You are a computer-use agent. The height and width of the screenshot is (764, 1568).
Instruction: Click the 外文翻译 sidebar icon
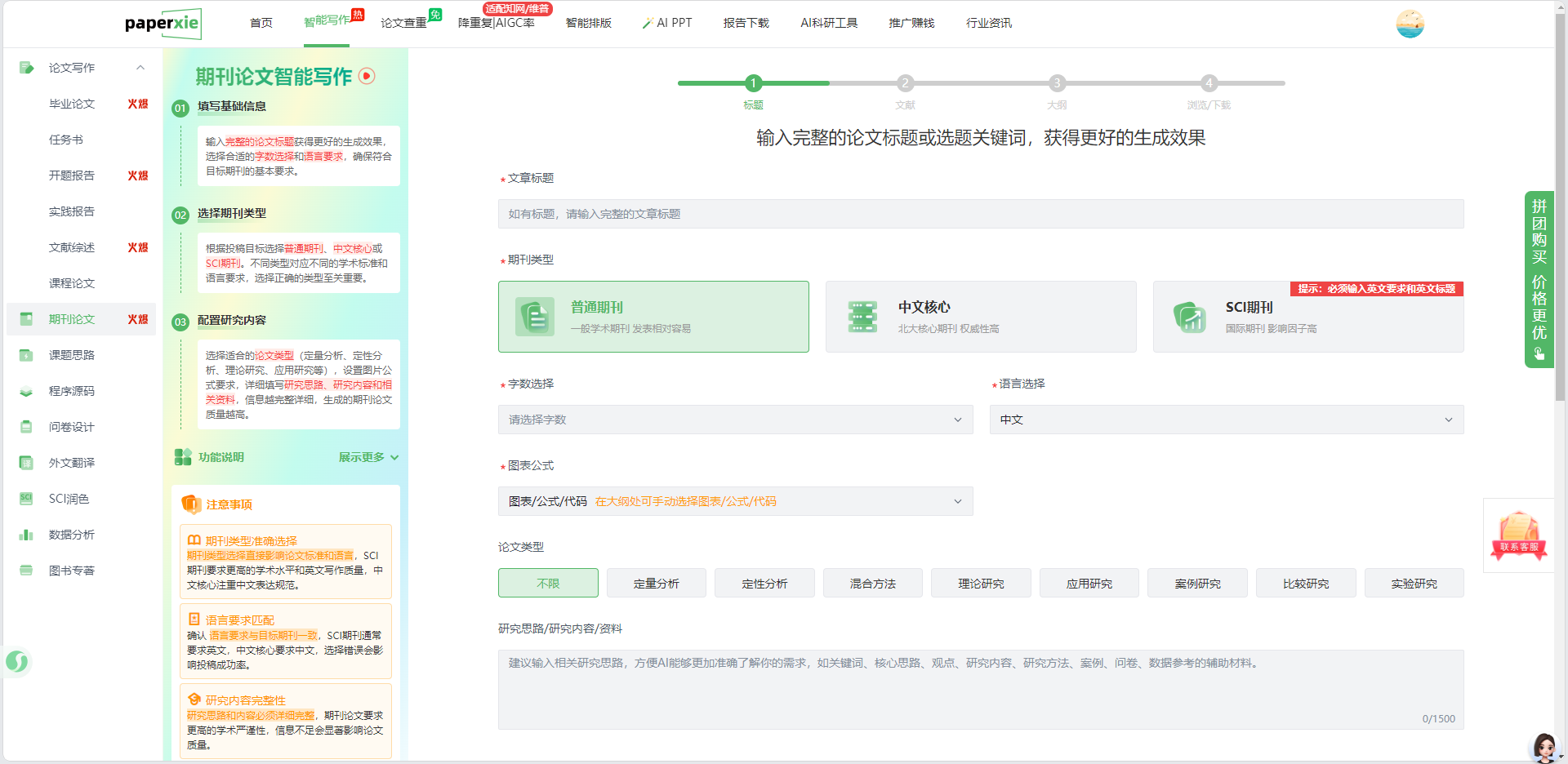[26, 463]
